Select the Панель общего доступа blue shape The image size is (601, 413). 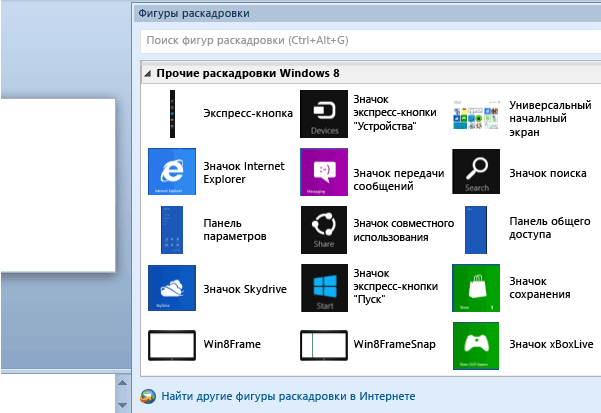[476, 230]
